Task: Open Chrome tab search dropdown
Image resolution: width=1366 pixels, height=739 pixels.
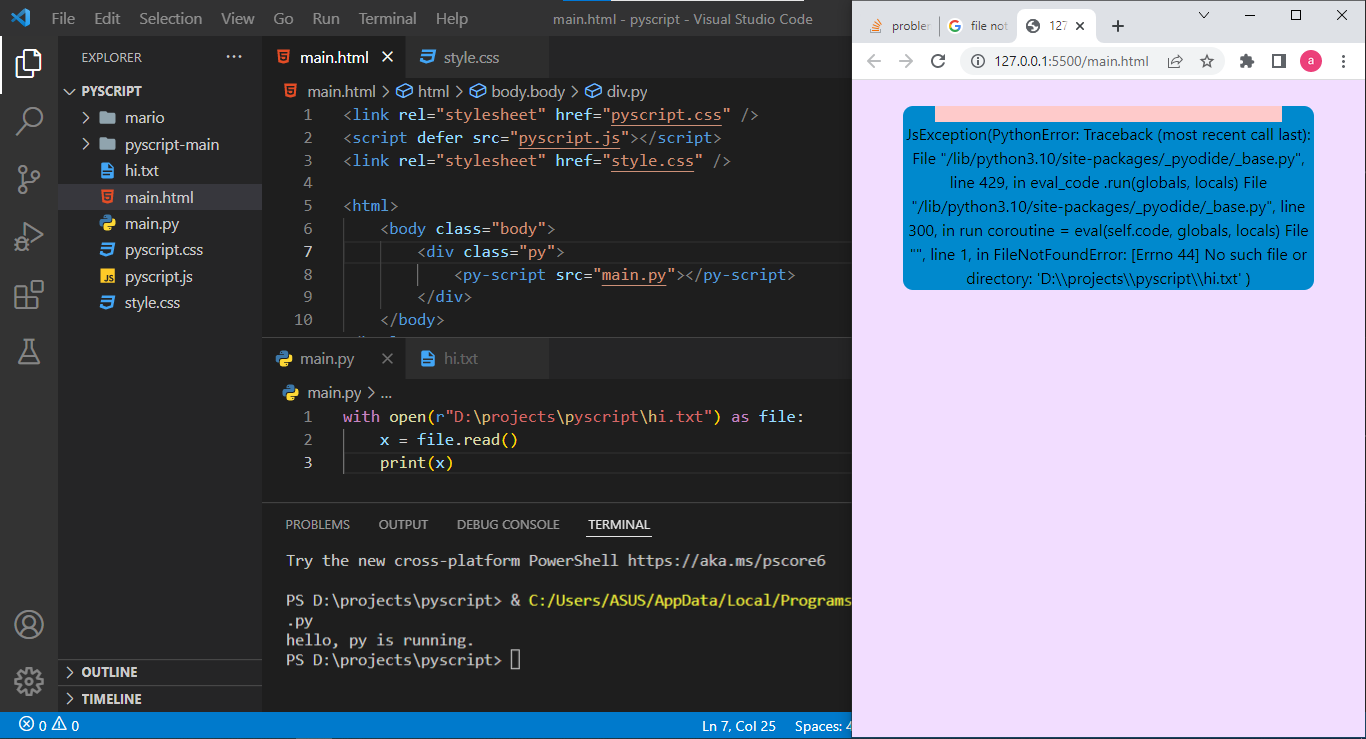Action: [1204, 14]
